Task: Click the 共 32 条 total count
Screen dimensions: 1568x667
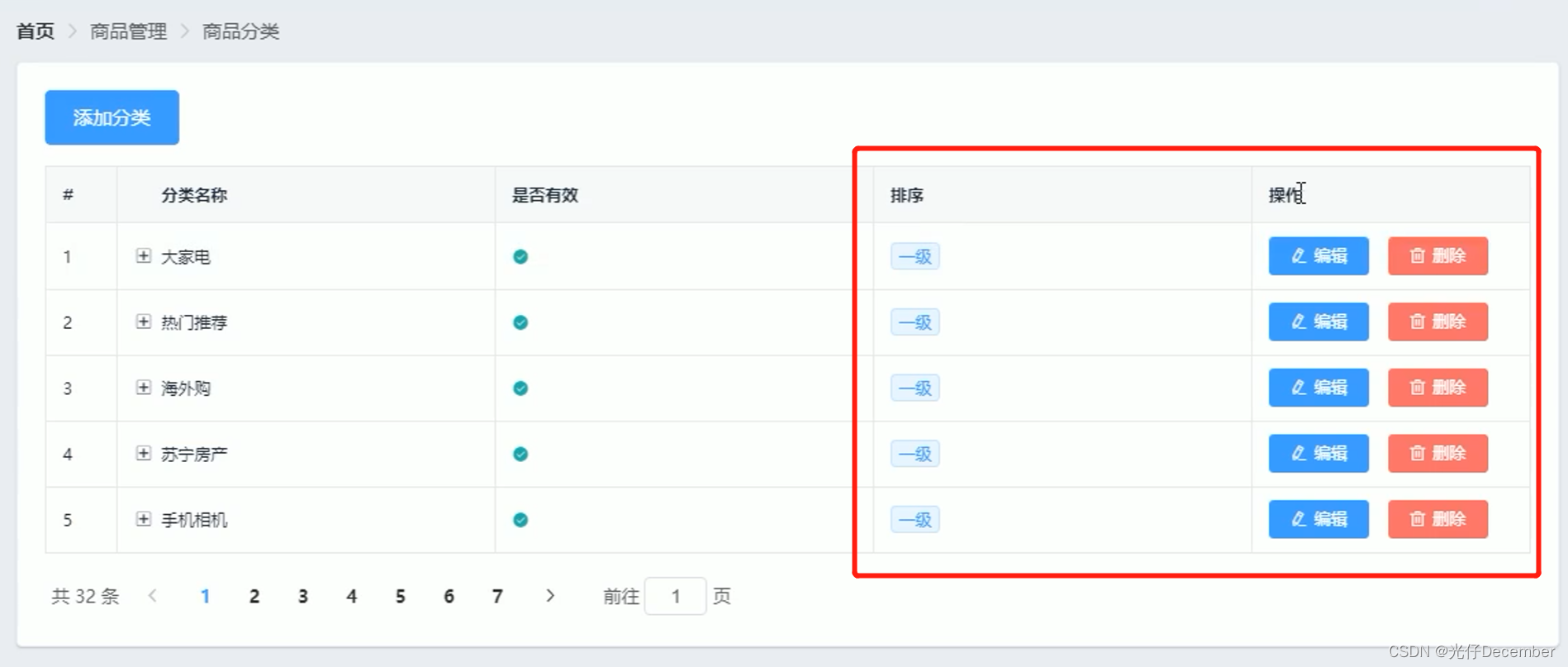Action: point(85,596)
